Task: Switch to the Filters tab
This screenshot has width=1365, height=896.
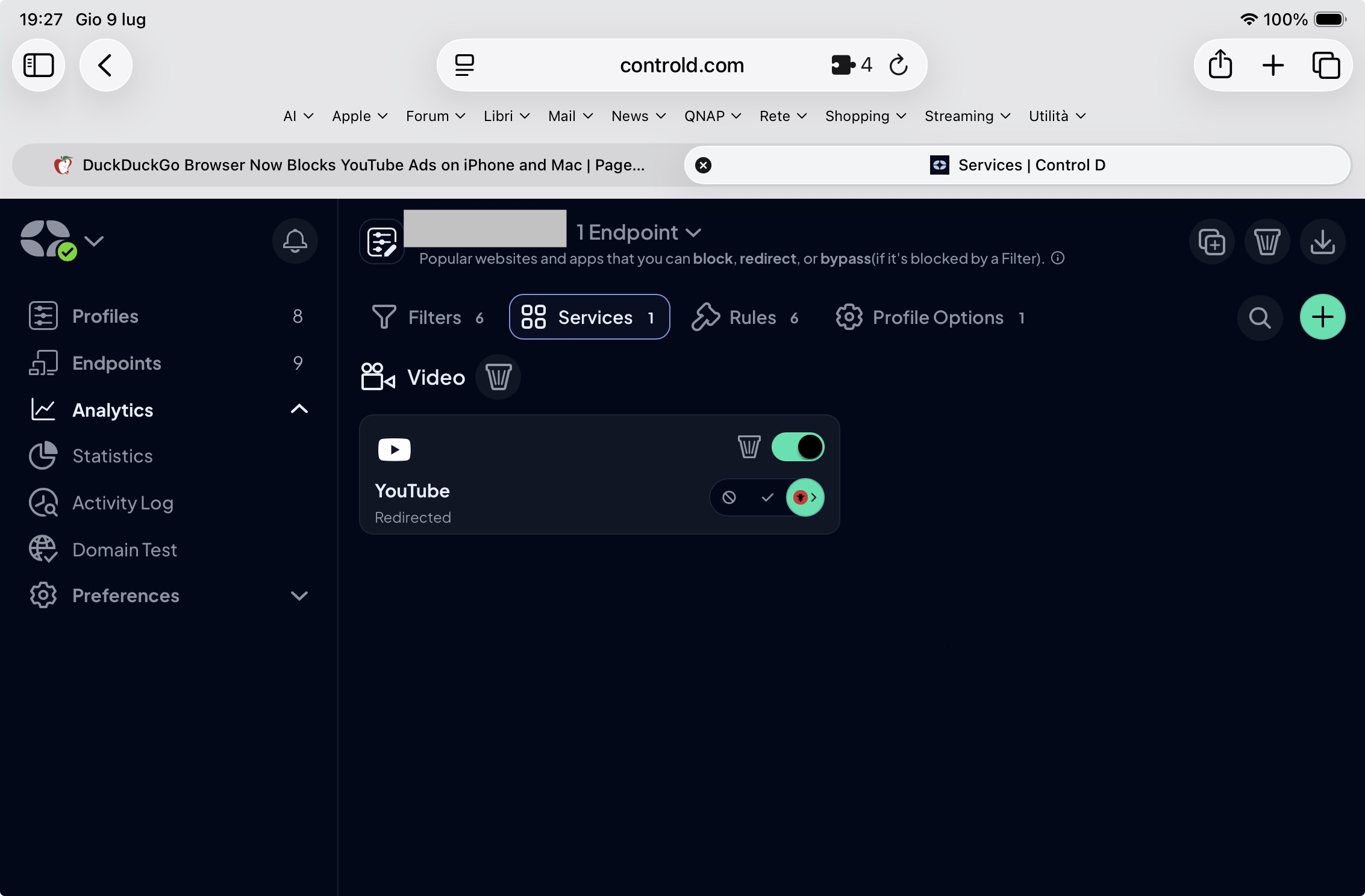Action: [428, 317]
